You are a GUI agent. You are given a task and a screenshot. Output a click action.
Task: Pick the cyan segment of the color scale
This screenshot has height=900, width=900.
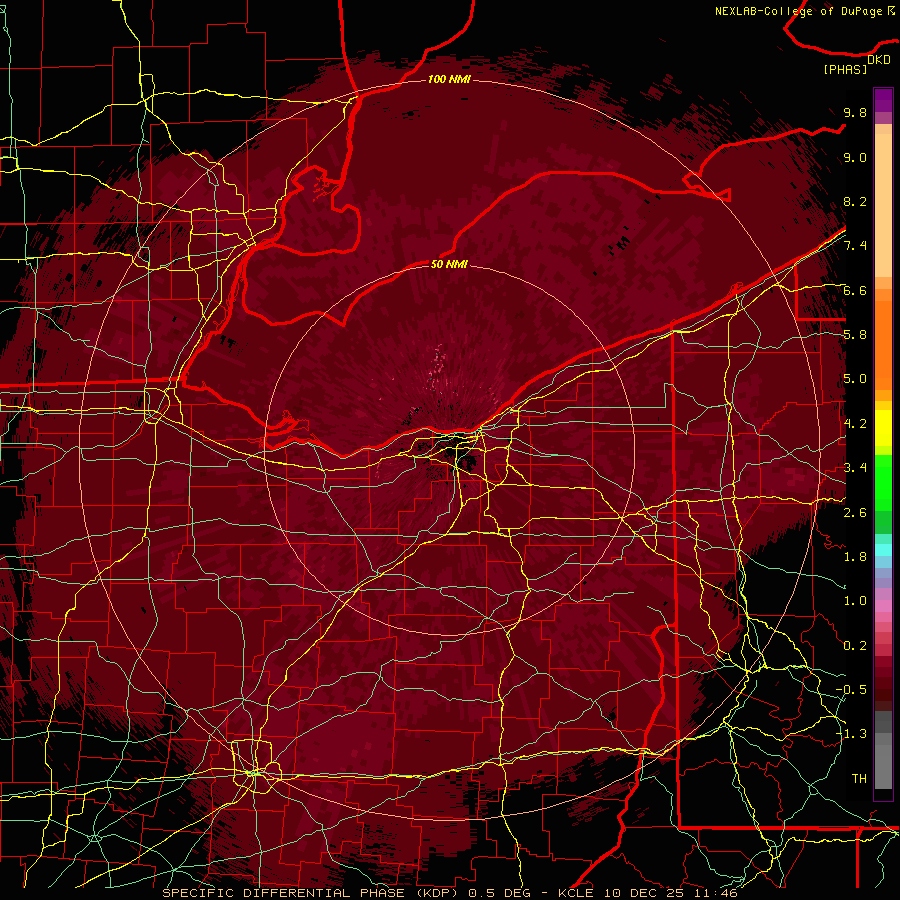(x=883, y=550)
